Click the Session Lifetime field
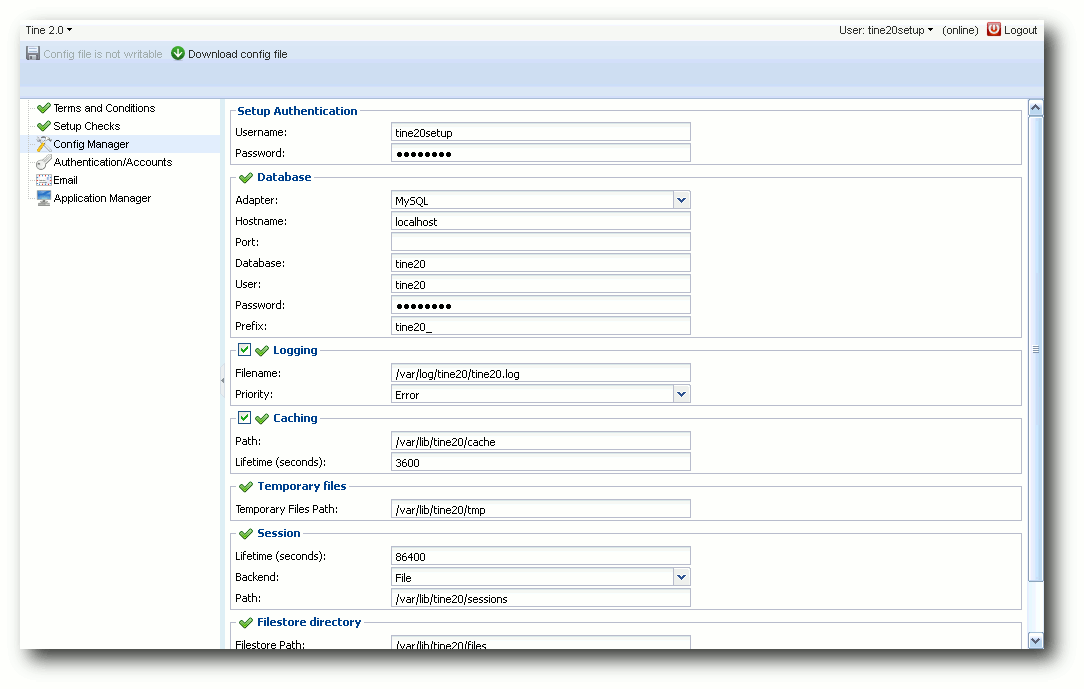Viewport: 1084px width, 689px height. 541,556
